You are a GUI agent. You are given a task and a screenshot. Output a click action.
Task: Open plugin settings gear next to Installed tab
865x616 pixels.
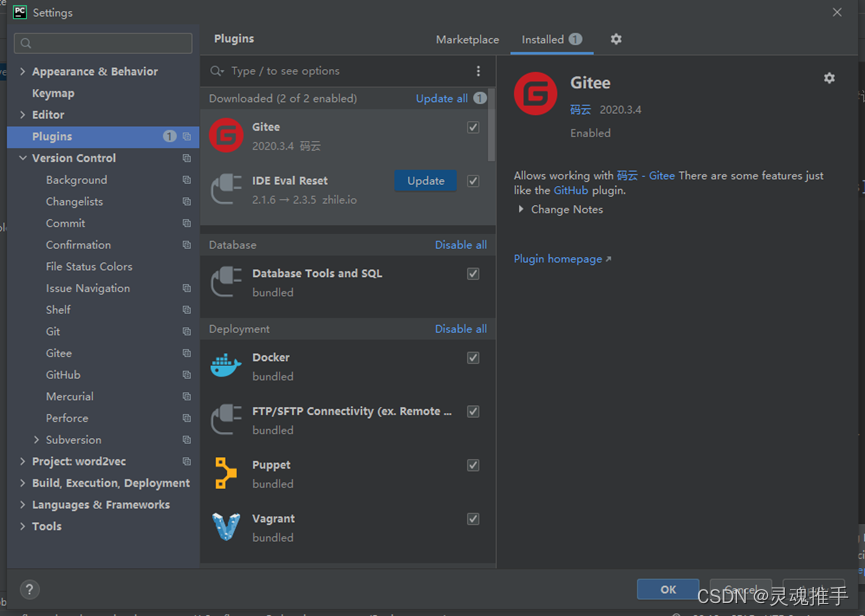tap(616, 39)
